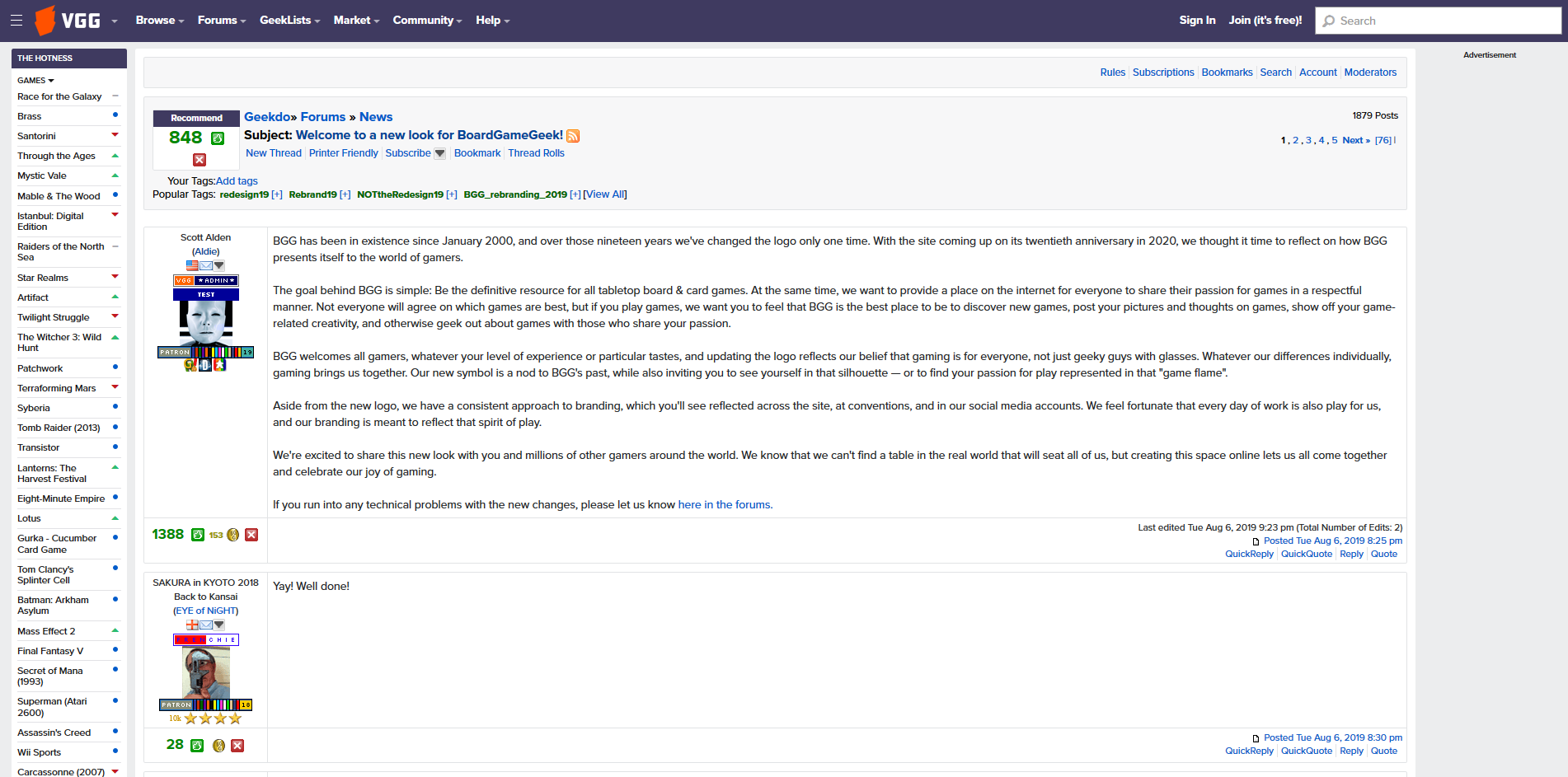Open the Community menu

[427, 21]
